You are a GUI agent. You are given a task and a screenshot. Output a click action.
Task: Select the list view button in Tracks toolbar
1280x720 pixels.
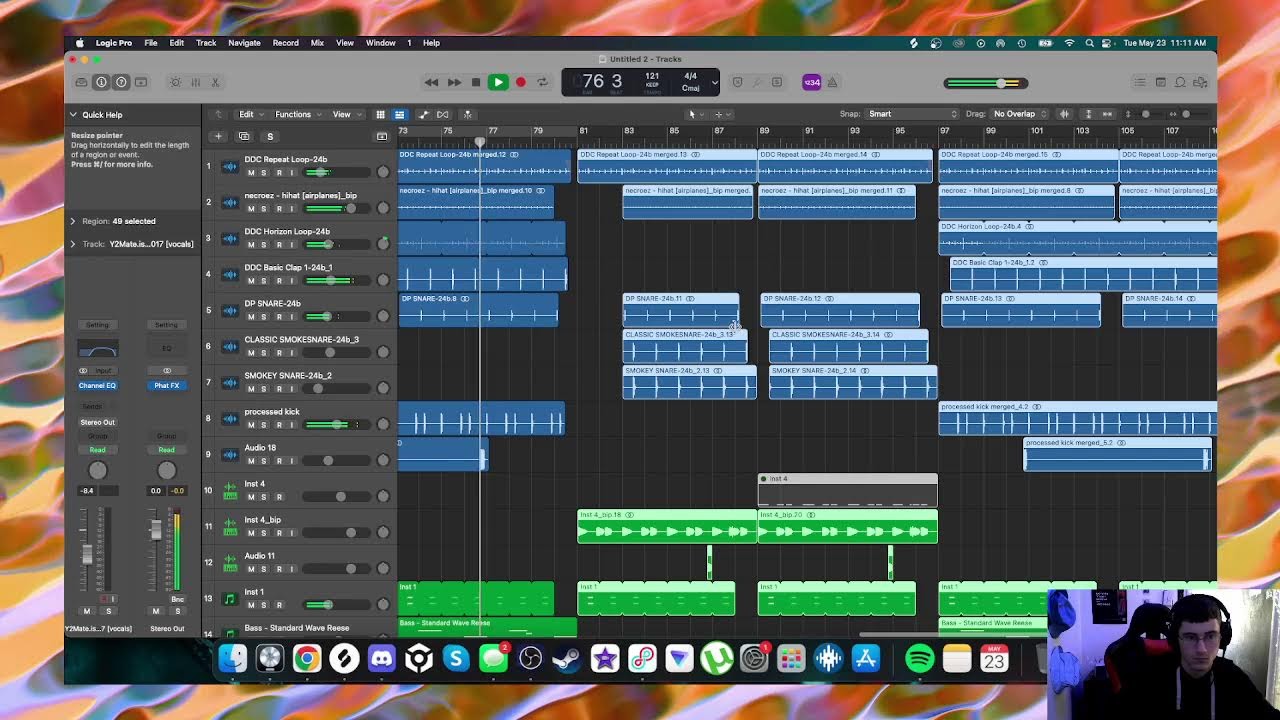click(x=399, y=114)
